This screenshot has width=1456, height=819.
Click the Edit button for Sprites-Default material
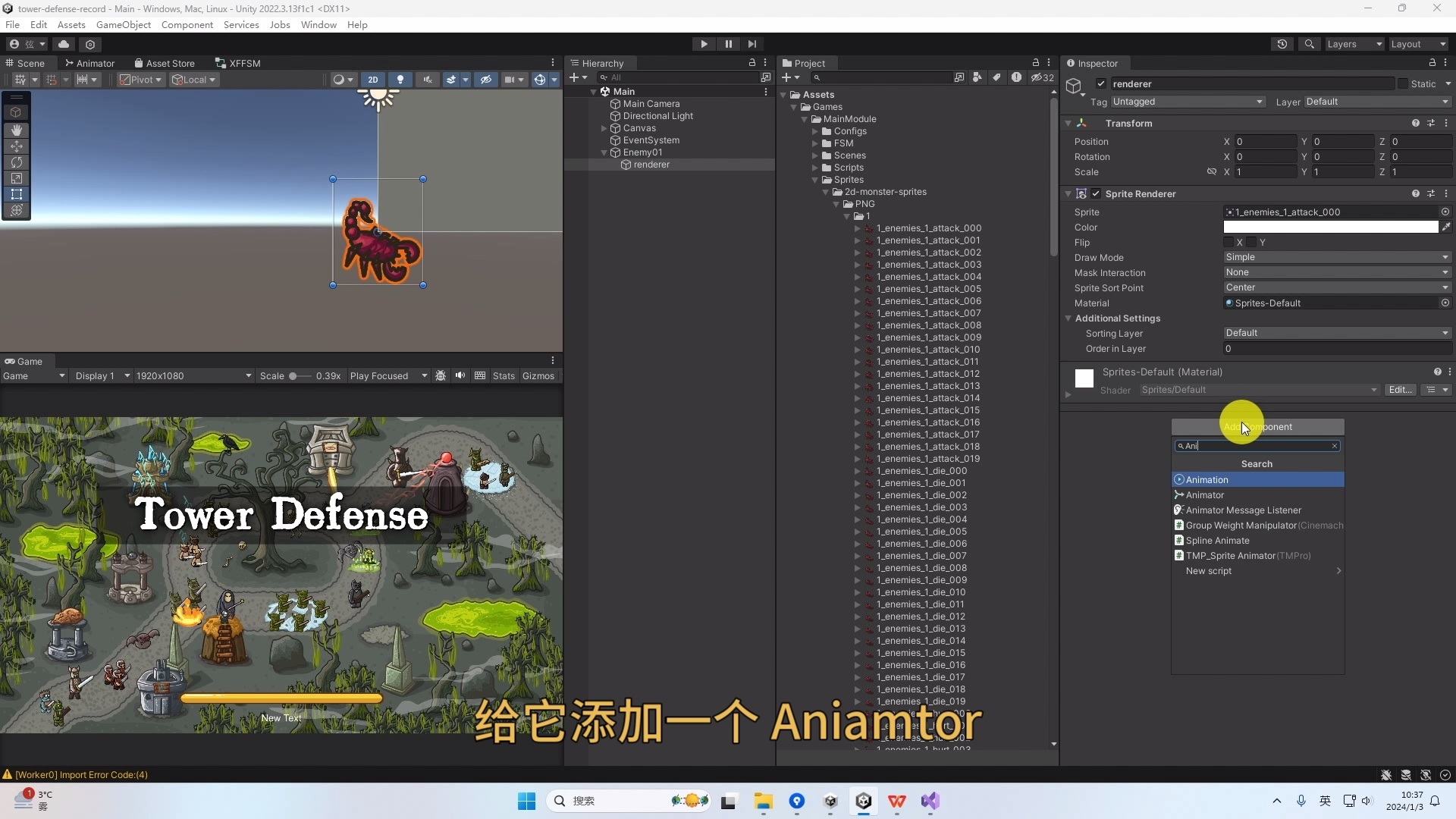pos(1400,389)
